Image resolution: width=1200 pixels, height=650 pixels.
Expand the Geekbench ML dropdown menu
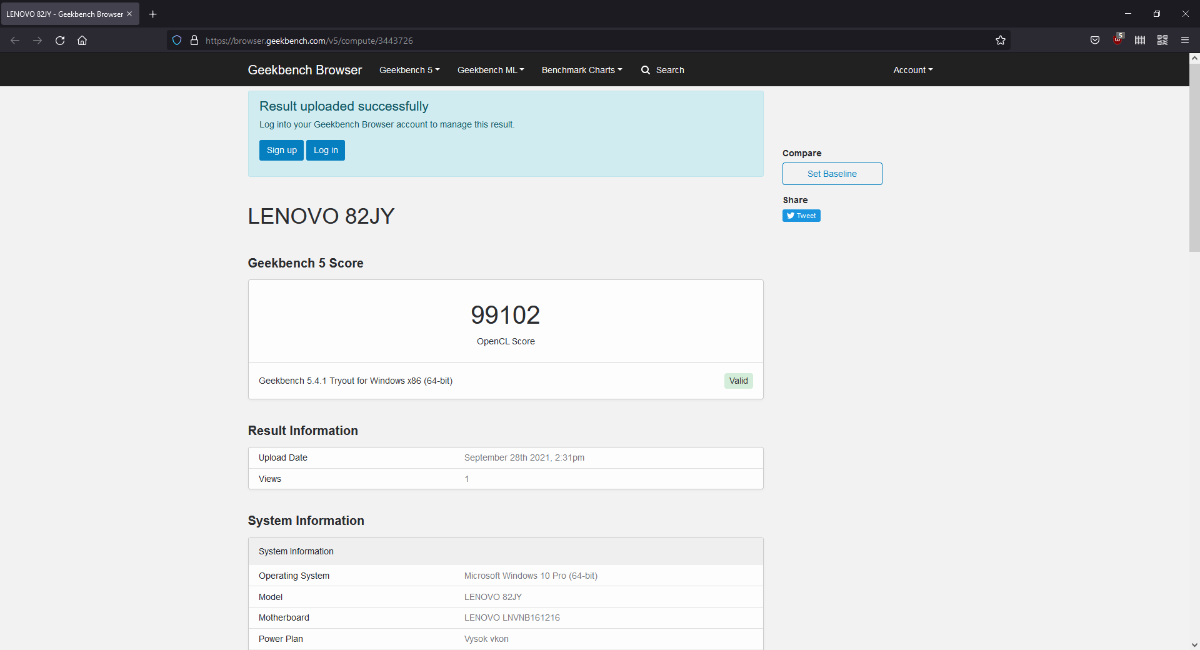click(x=490, y=70)
